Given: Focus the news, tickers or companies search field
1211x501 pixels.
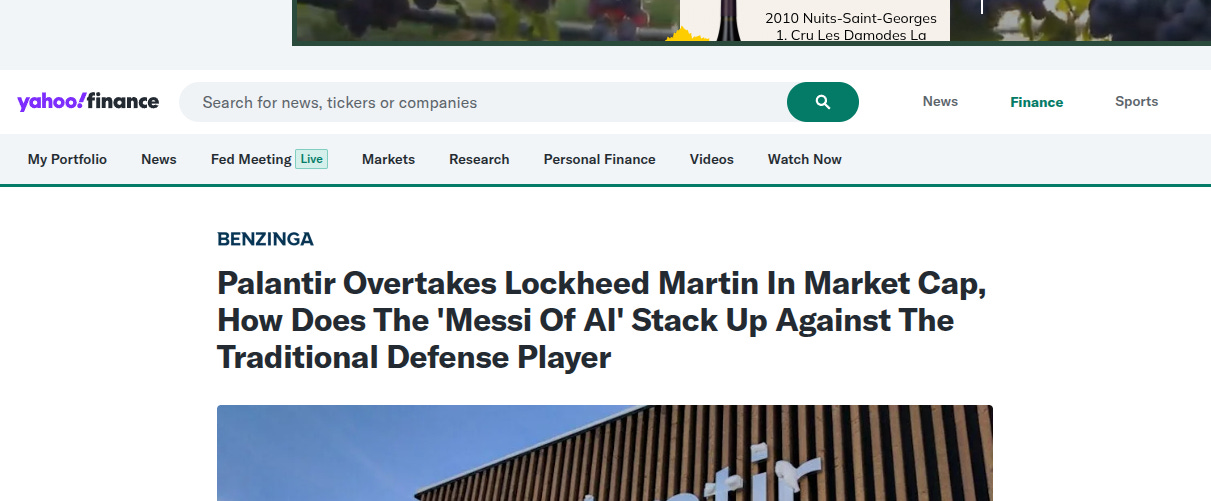Looking at the screenshot, I should (x=483, y=102).
